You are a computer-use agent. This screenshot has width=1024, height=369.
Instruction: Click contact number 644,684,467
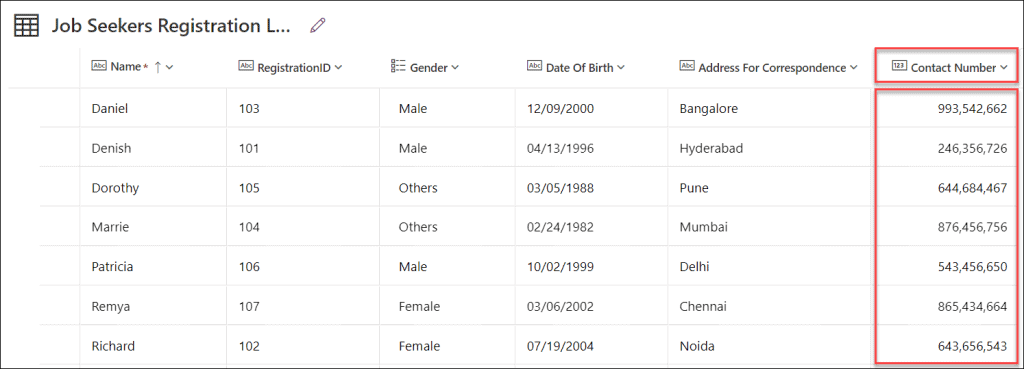tap(972, 188)
